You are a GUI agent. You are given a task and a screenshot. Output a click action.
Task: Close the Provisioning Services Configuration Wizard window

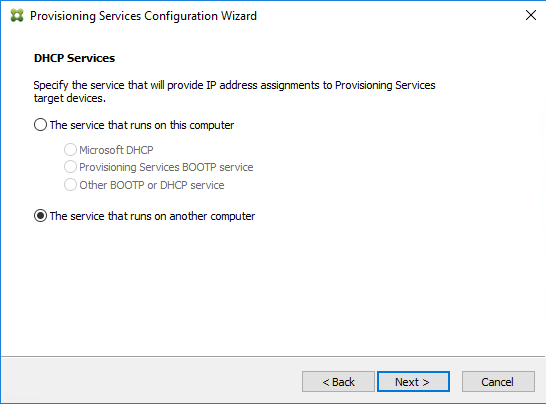point(531,15)
